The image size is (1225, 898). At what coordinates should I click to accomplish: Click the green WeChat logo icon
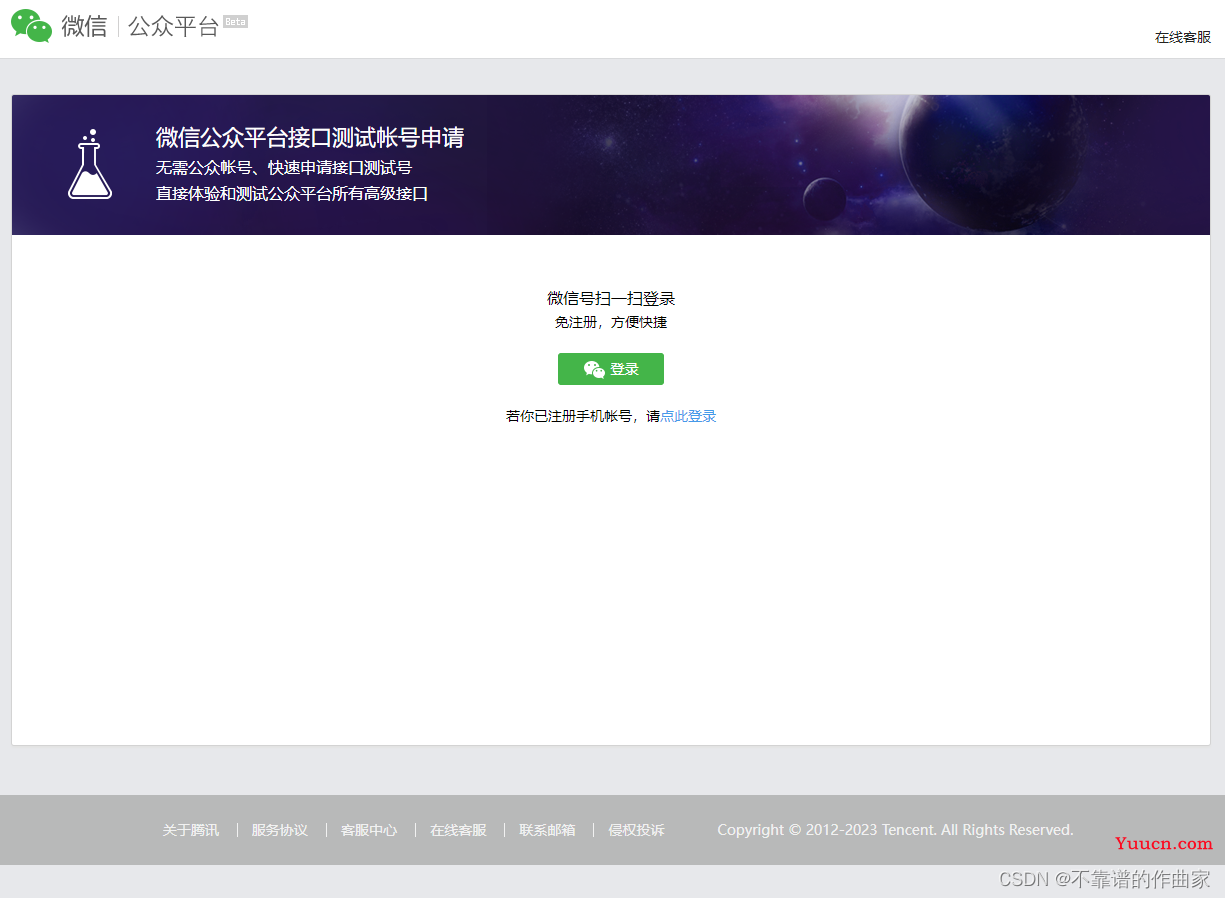31,26
